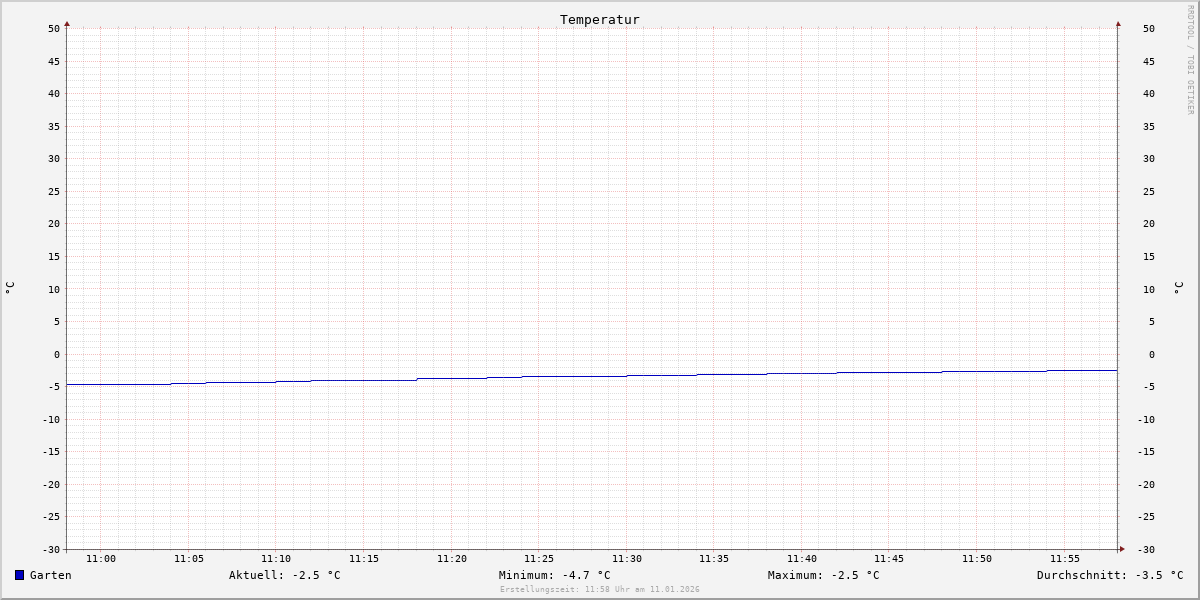Click the blue Garten legend color swatch
Viewport: 1200px width, 600px height.
click(x=19, y=575)
